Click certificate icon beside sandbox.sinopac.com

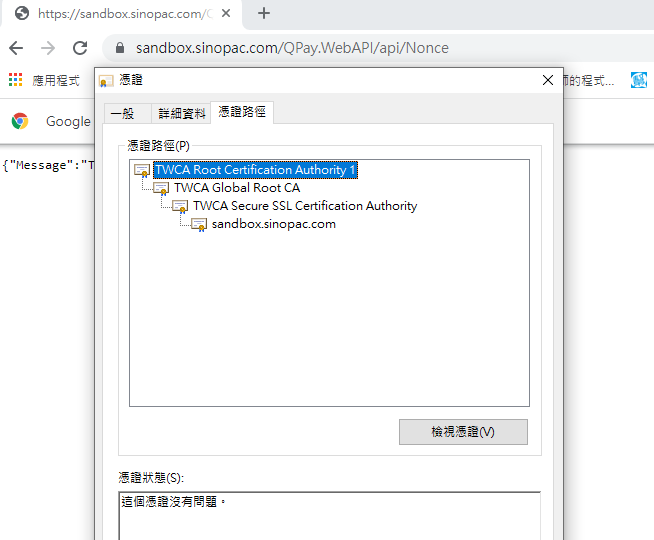point(199,224)
